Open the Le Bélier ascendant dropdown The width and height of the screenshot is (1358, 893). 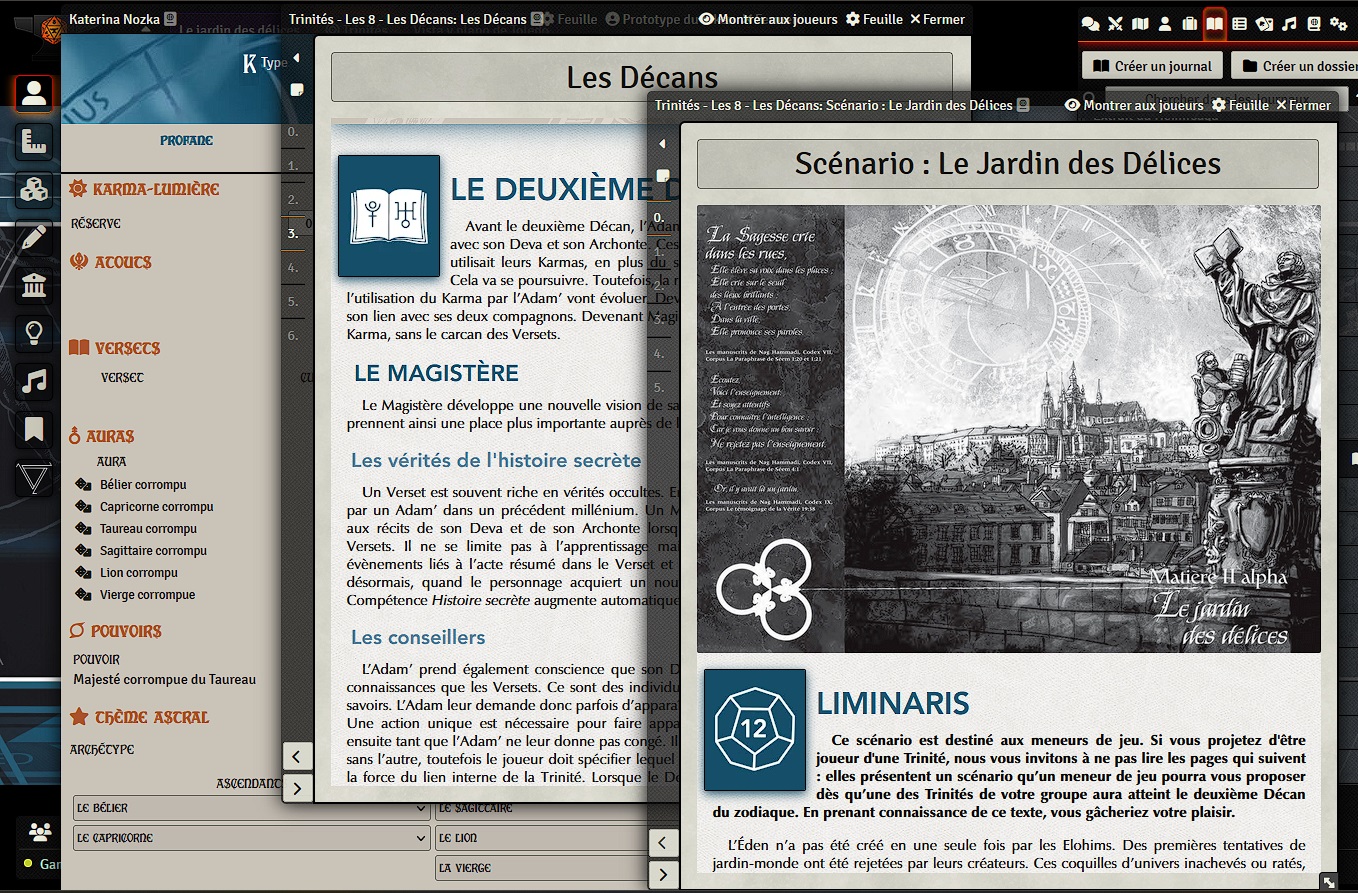coord(252,808)
